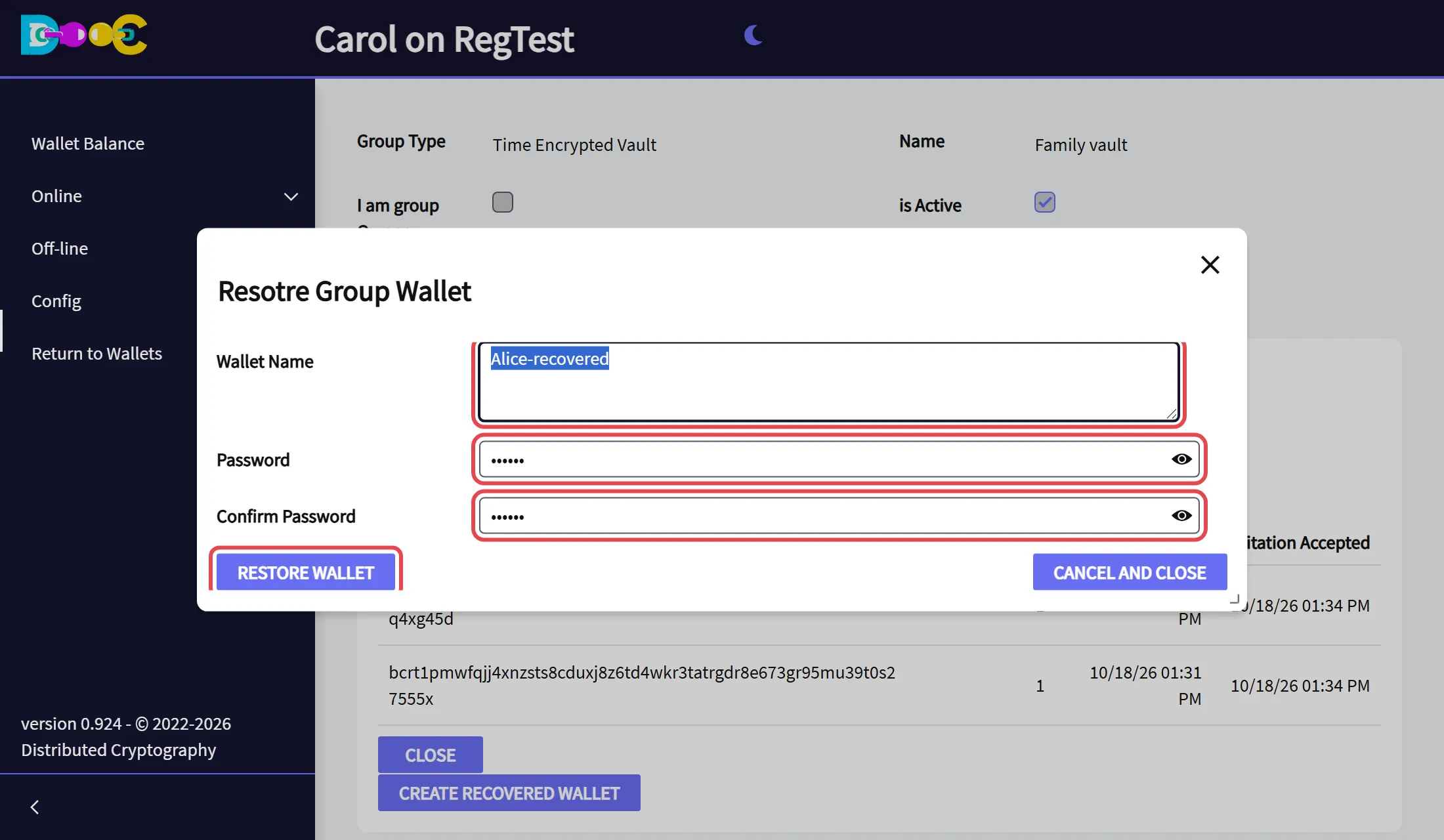1444x840 pixels.
Task: Open the Off-line sidebar item
Action: (x=60, y=249)
